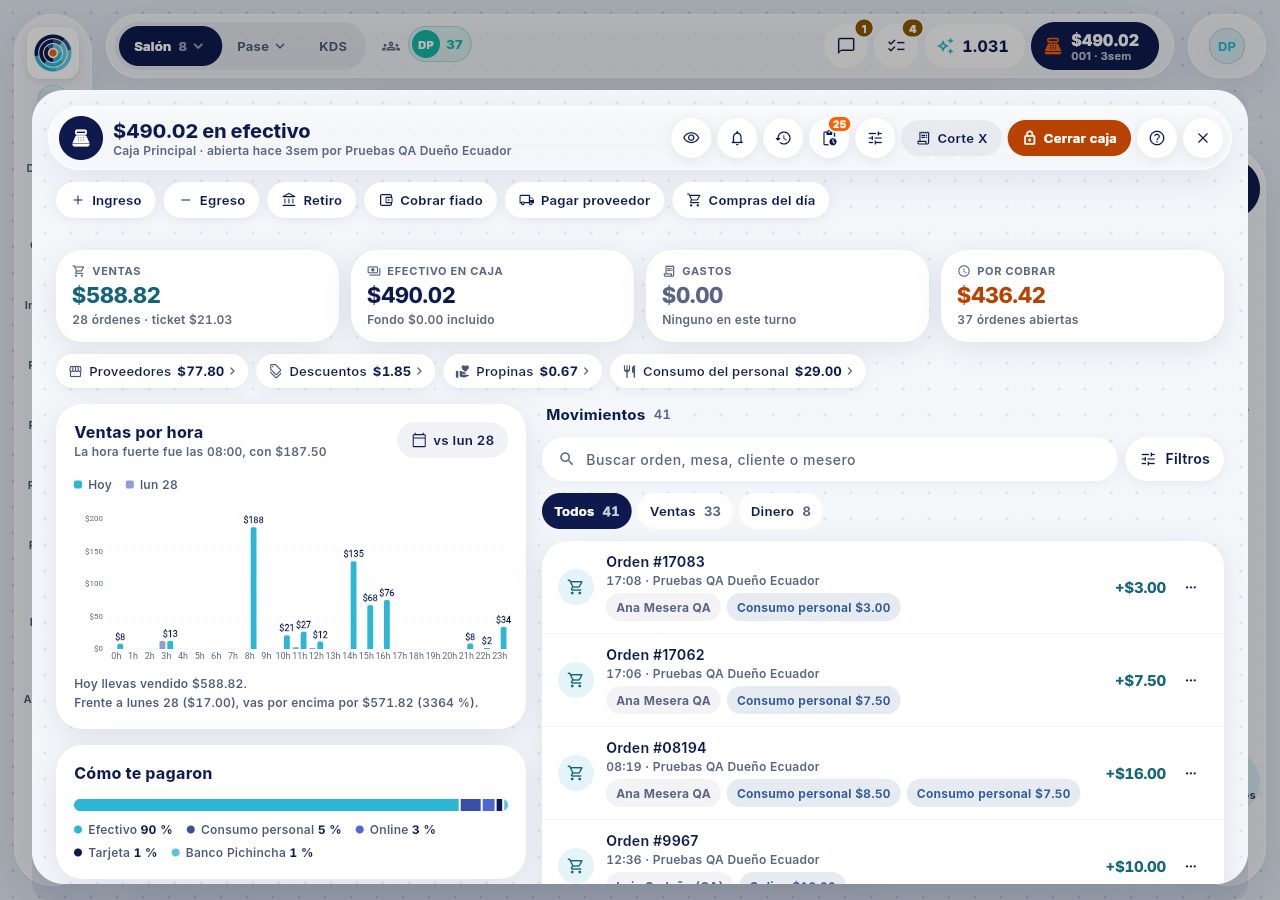
Task: Toggle the eye visibility icon in header
Action: point(691,138)
